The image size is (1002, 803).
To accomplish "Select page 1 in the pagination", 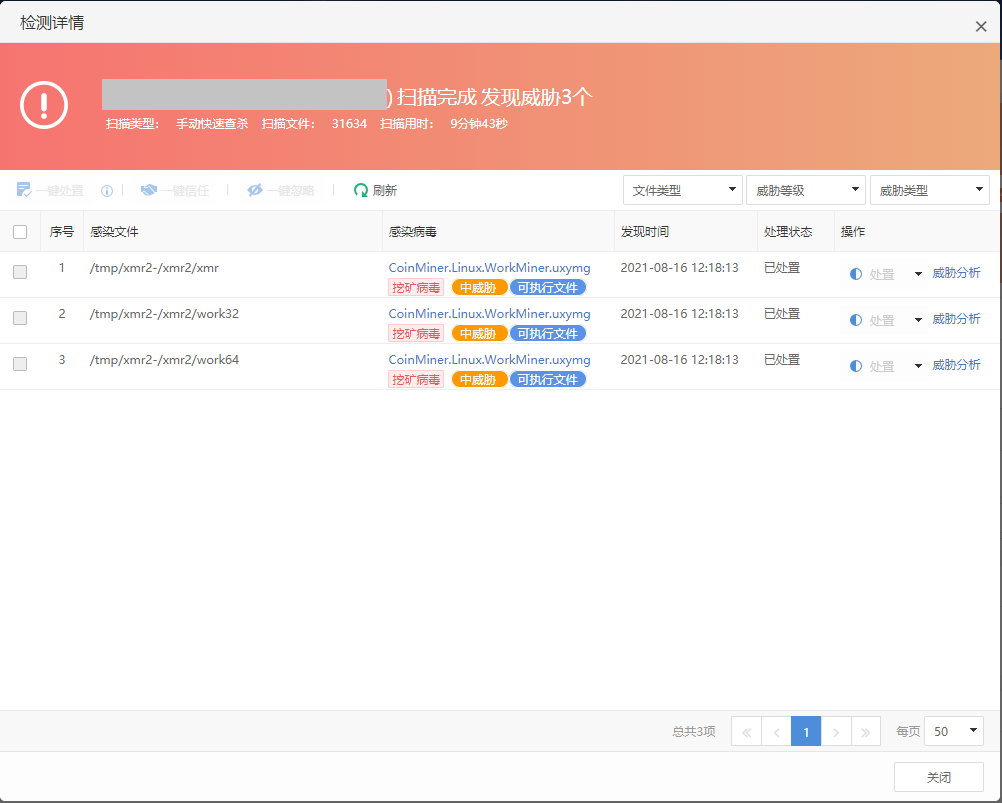I will (806, 732).
